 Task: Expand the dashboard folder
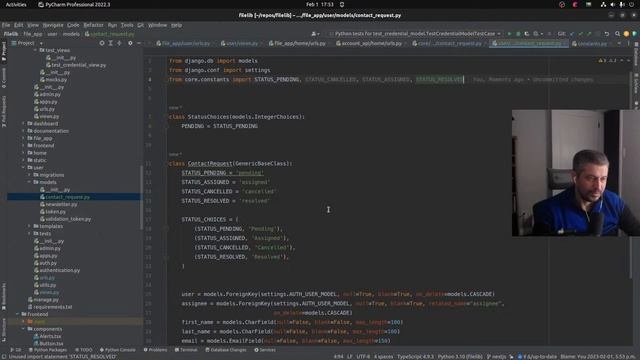[23, 124]
